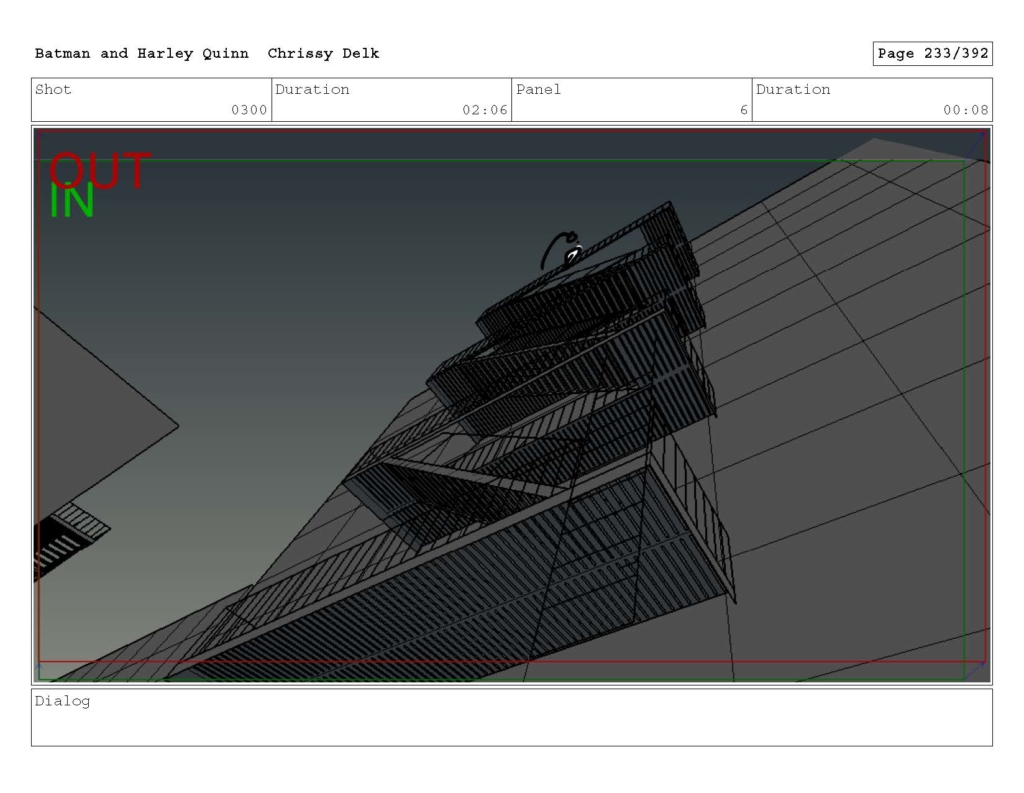This screenshot has width=1024, height=793.
Task: Click the 'Dialog' label text
Action: [62, 701]
